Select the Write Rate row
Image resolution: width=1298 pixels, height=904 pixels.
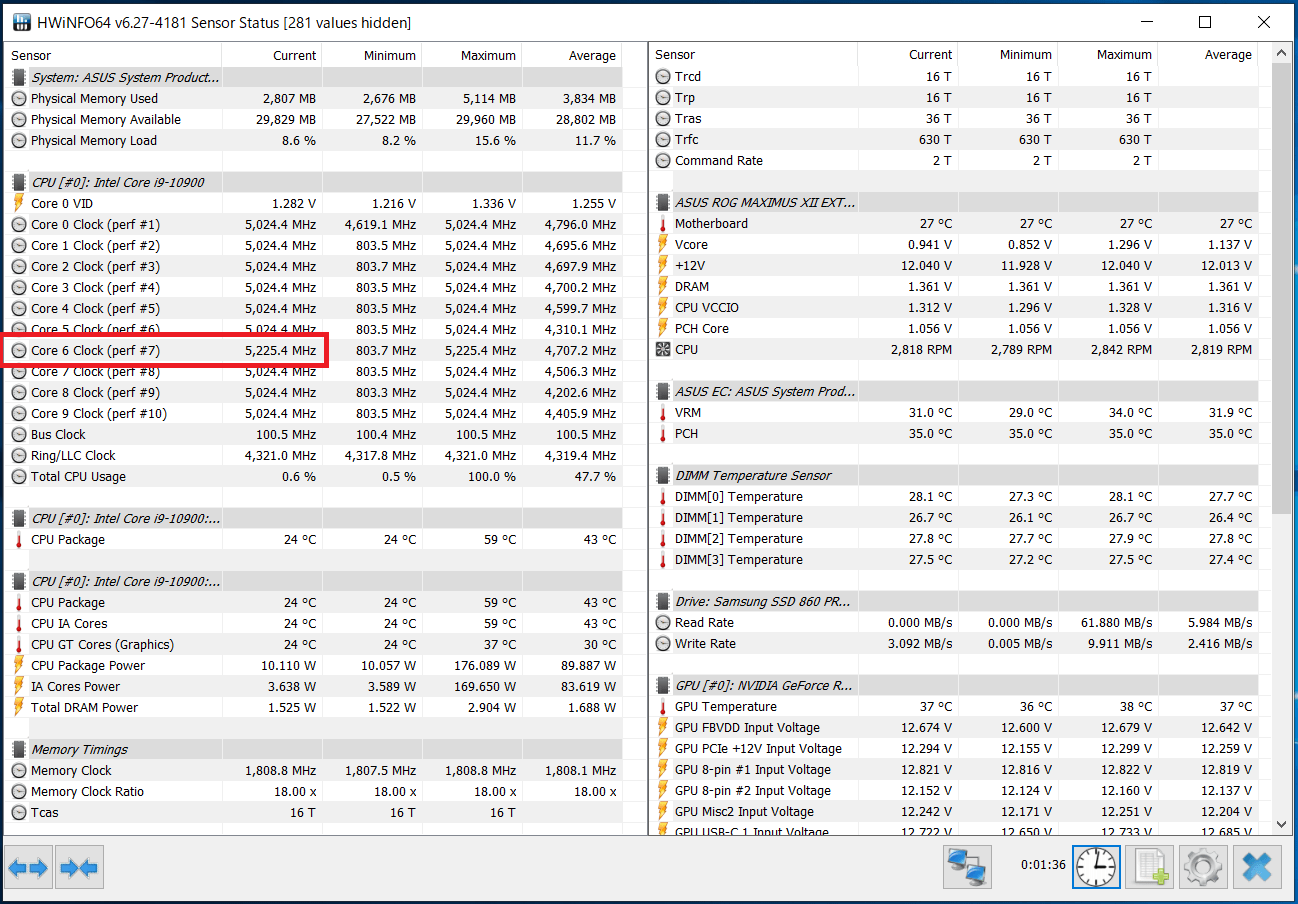[x=953, y=643]
